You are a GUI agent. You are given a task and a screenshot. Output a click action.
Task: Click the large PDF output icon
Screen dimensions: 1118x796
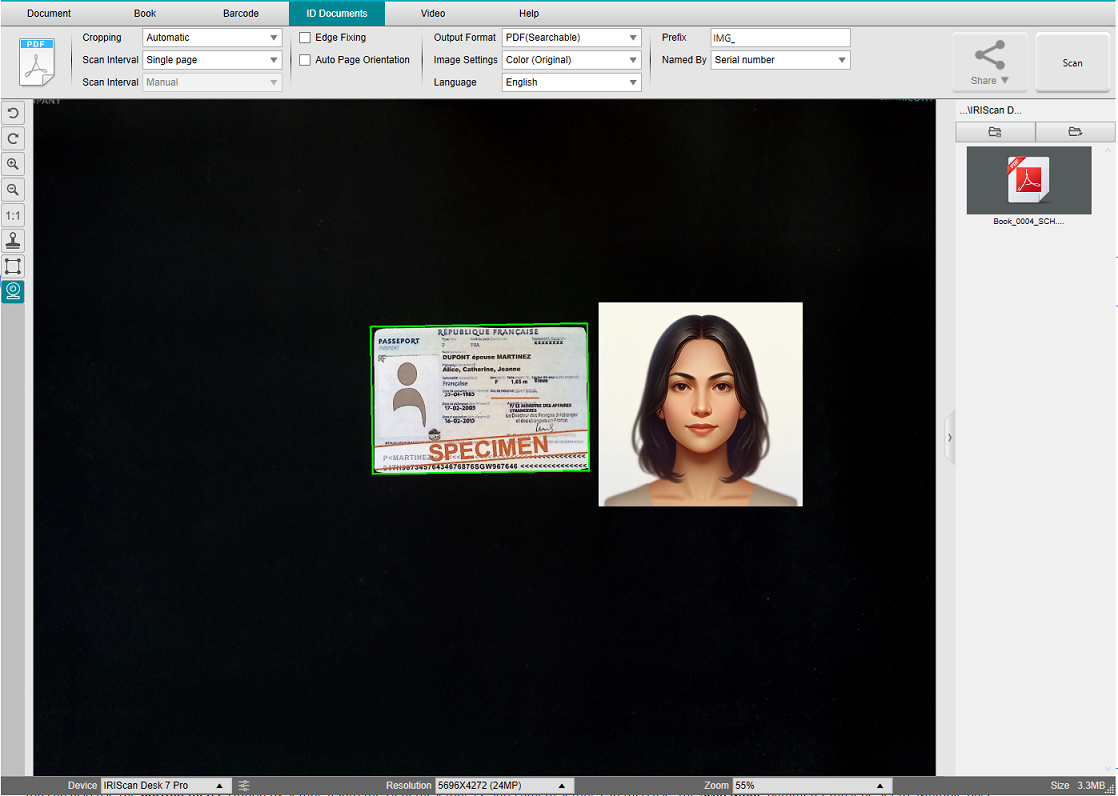(36, 63)
